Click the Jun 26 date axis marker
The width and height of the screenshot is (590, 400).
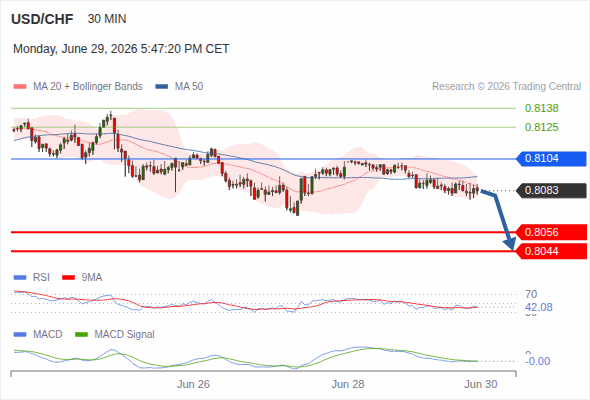point(193,384)
